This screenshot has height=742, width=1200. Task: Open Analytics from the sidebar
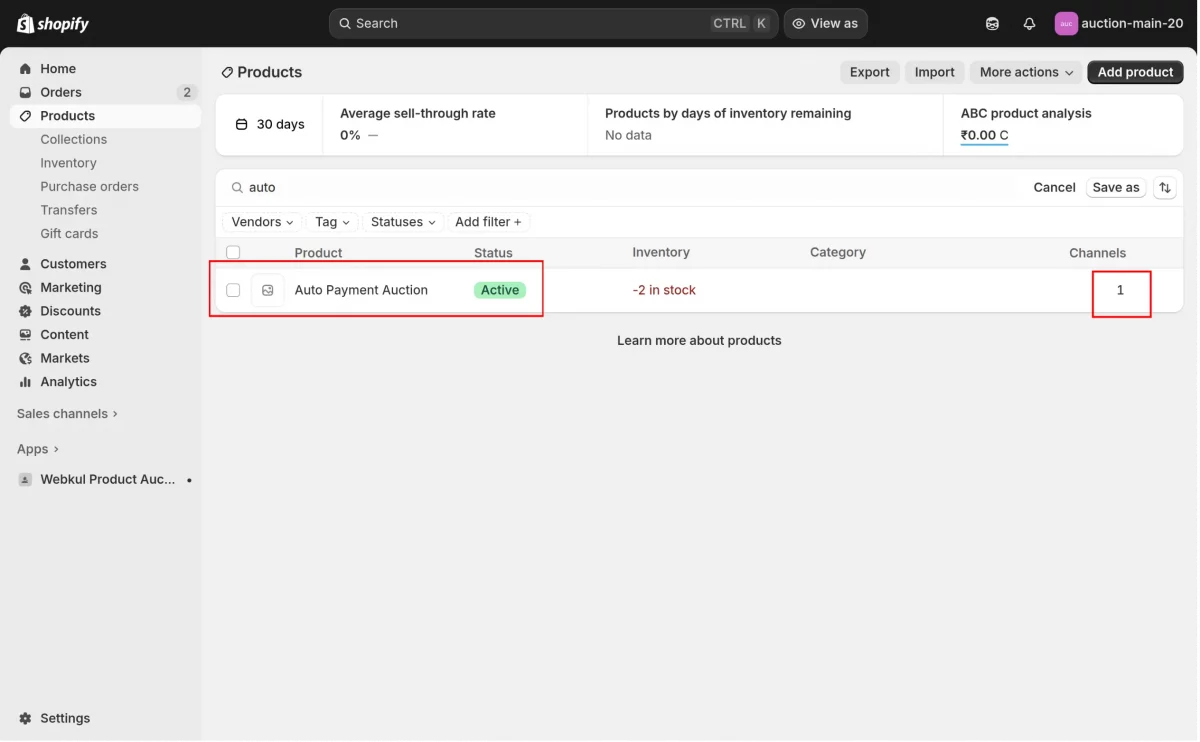pos(68,382)
